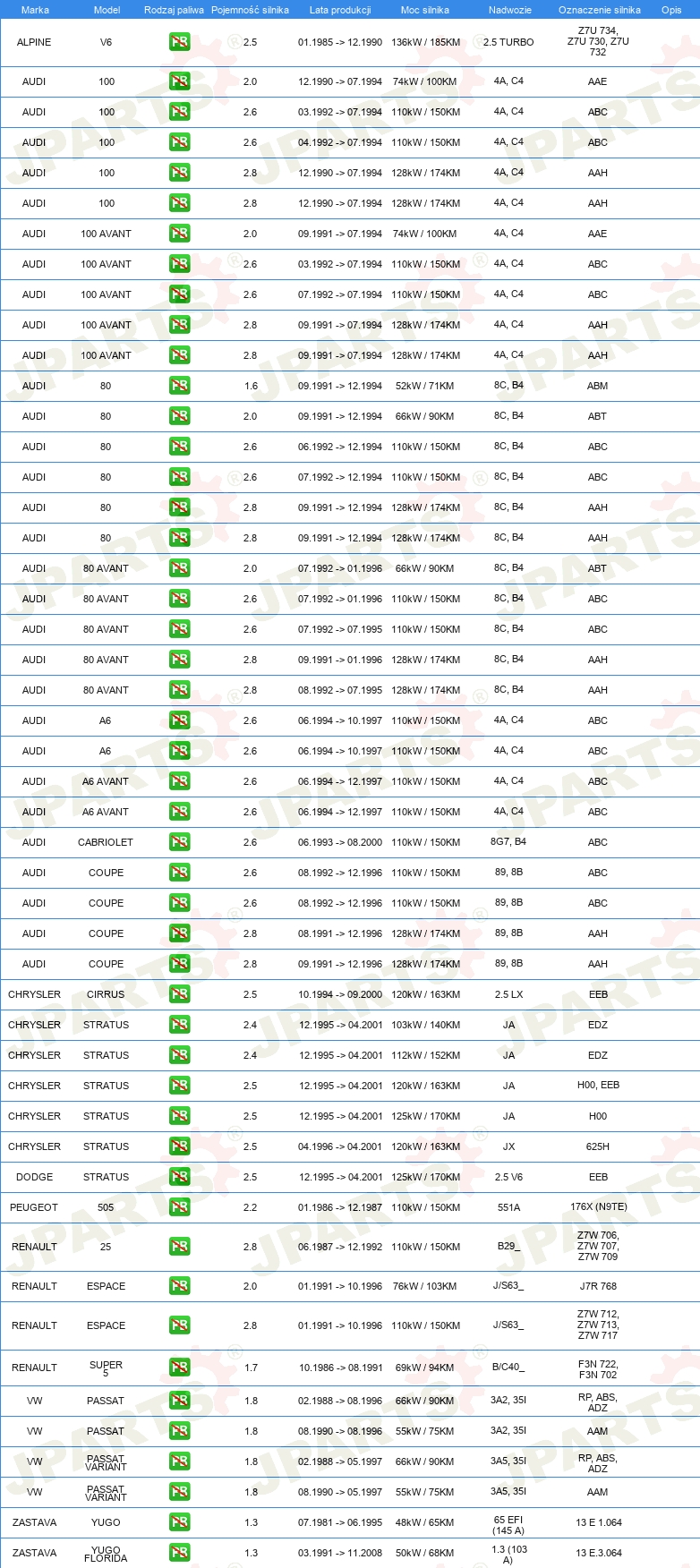Click the petrol fuel icon for ALPINE V6
The image size is (700, 1568).
pos(180,42)
